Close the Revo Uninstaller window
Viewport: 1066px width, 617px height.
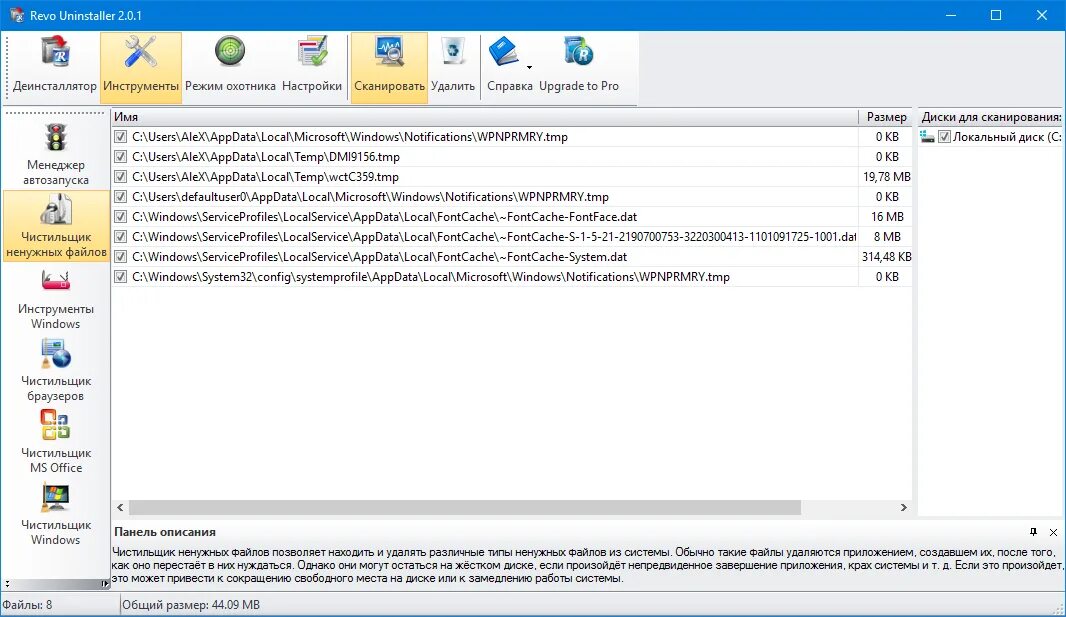[x=1042, y=15]
